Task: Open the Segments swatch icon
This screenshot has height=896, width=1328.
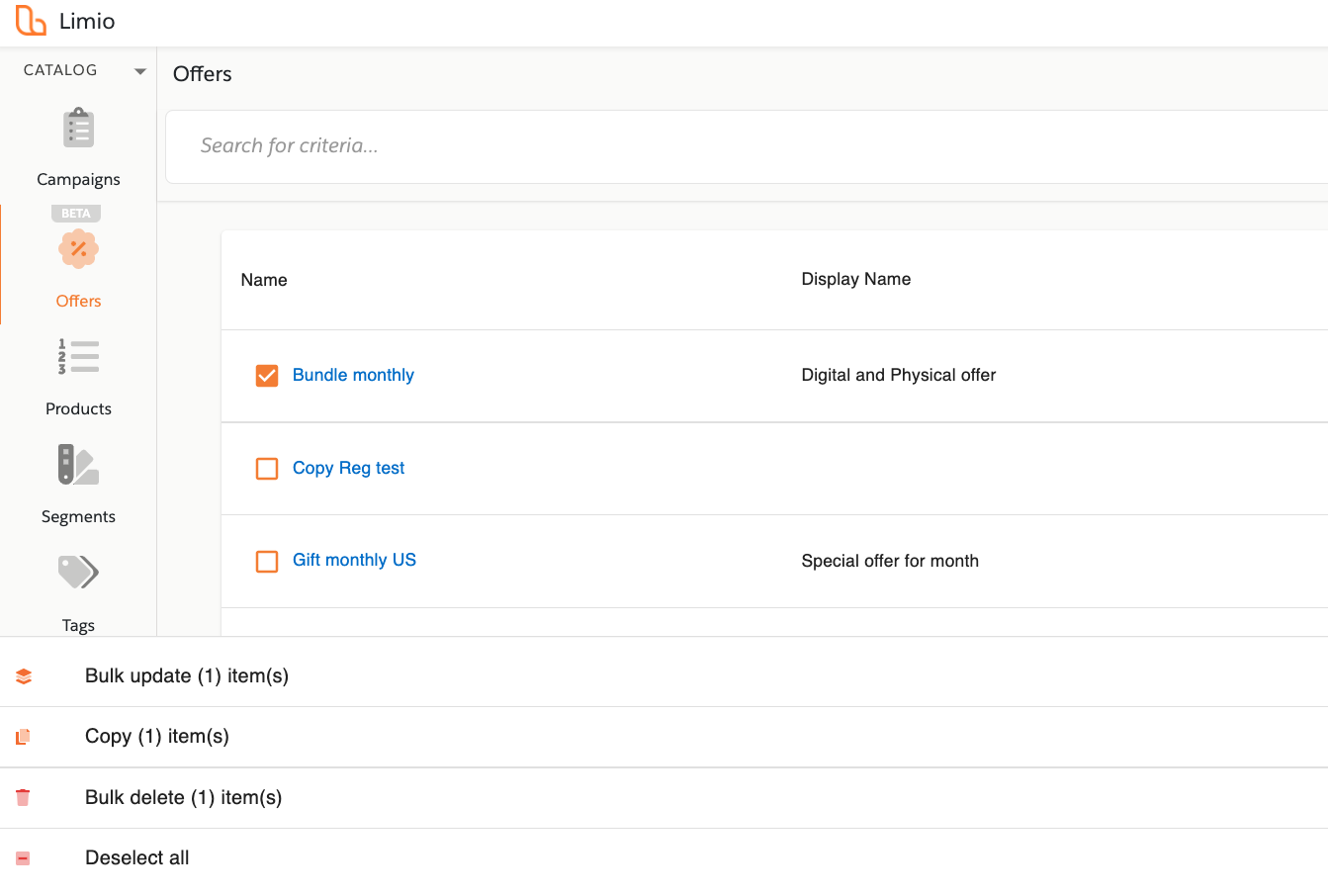Action: coord(78,465)
